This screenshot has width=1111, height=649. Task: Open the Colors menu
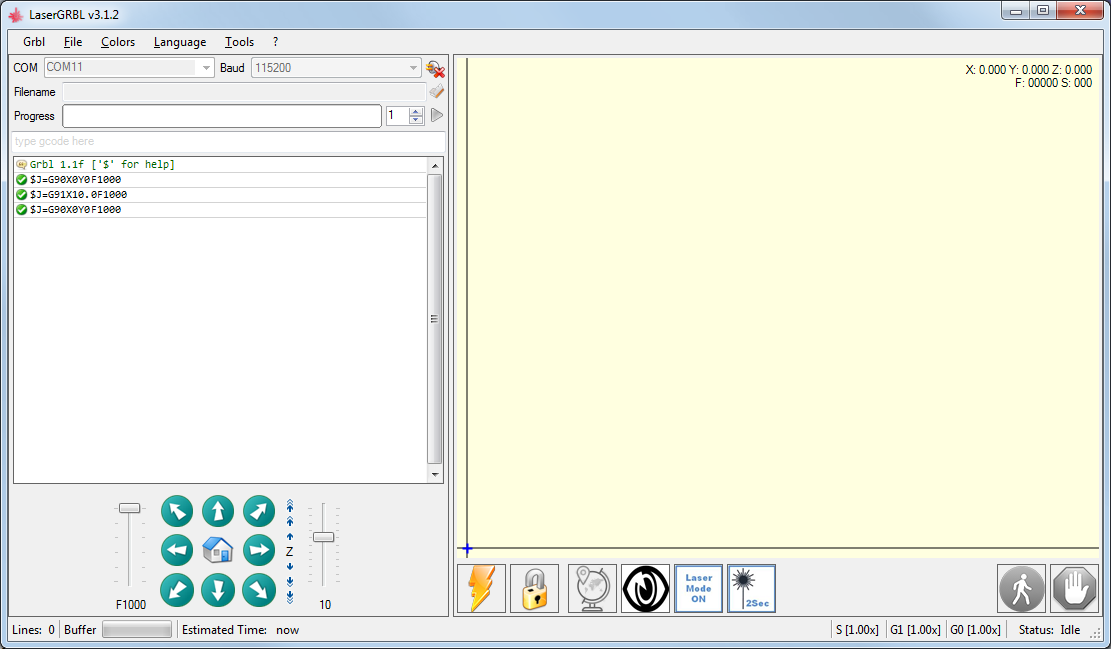tap(117, 42)
